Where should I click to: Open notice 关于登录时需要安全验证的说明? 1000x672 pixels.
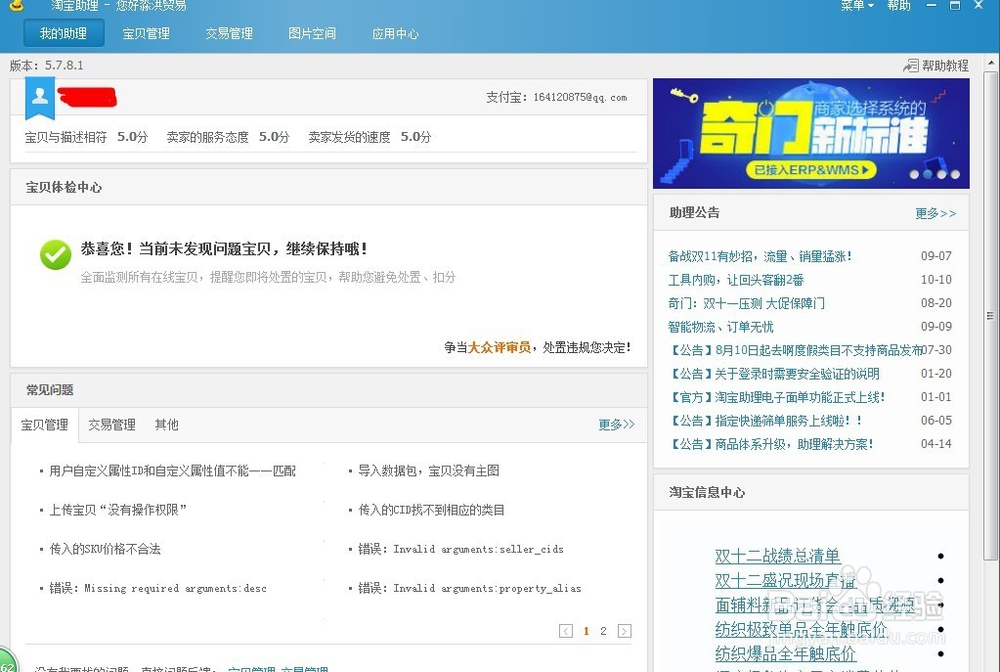(774, 374)
